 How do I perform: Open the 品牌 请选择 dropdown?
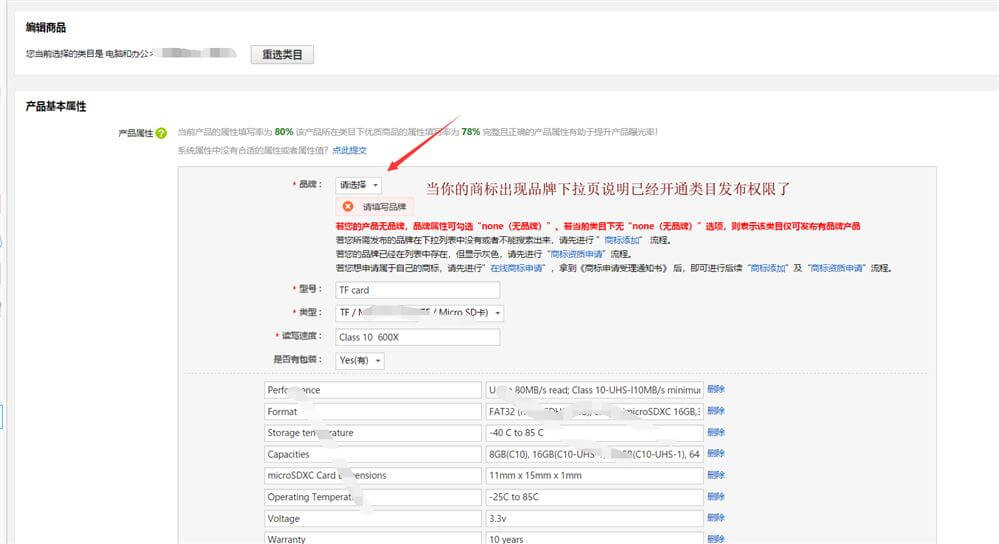(359, 185)
